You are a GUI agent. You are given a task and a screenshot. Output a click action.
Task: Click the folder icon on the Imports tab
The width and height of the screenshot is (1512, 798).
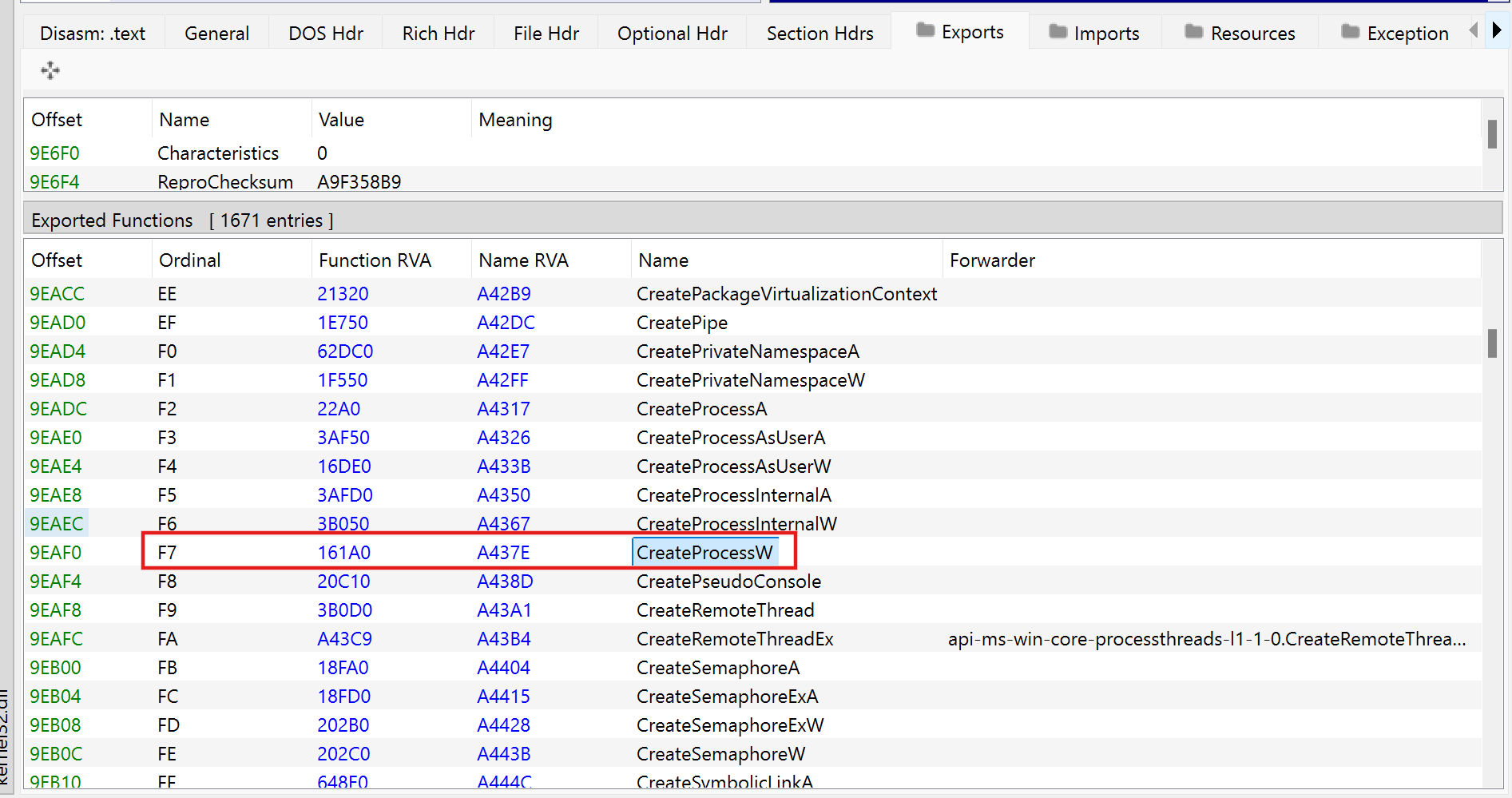1058,32
